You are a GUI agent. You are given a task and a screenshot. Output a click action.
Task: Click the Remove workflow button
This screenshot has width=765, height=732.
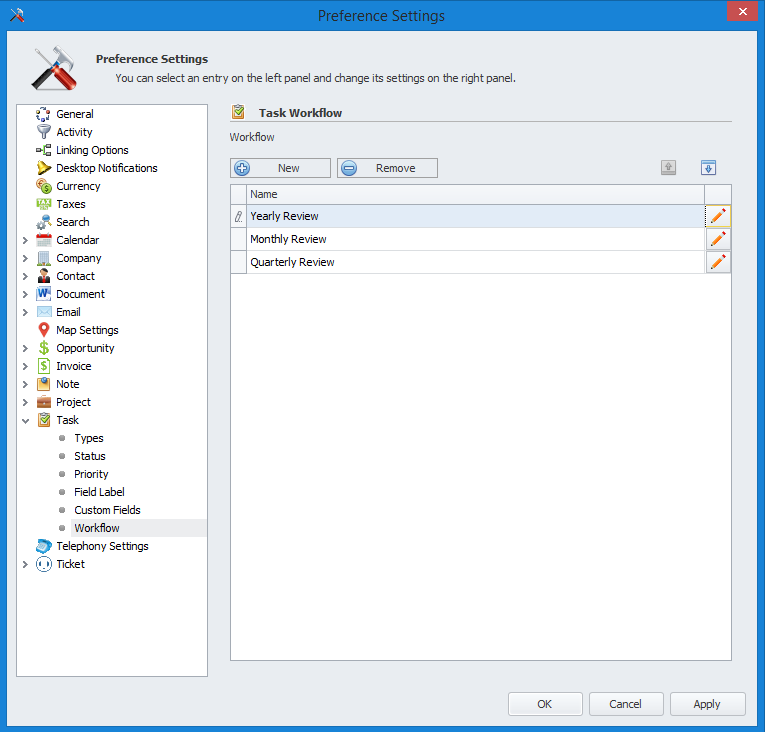pos(387,168)
